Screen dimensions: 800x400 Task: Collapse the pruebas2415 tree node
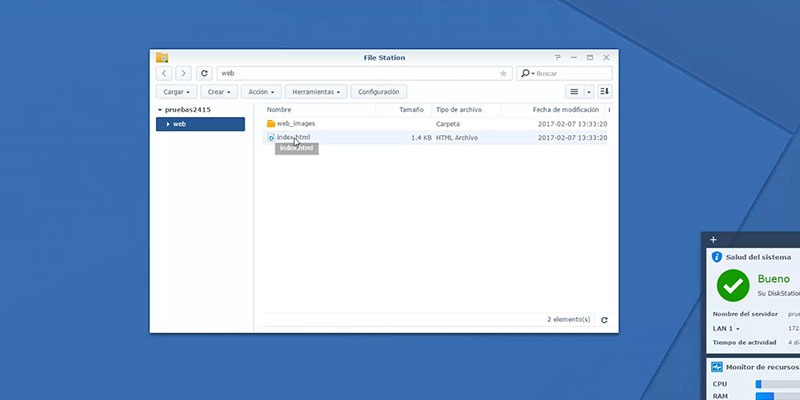tap(160, 110)
